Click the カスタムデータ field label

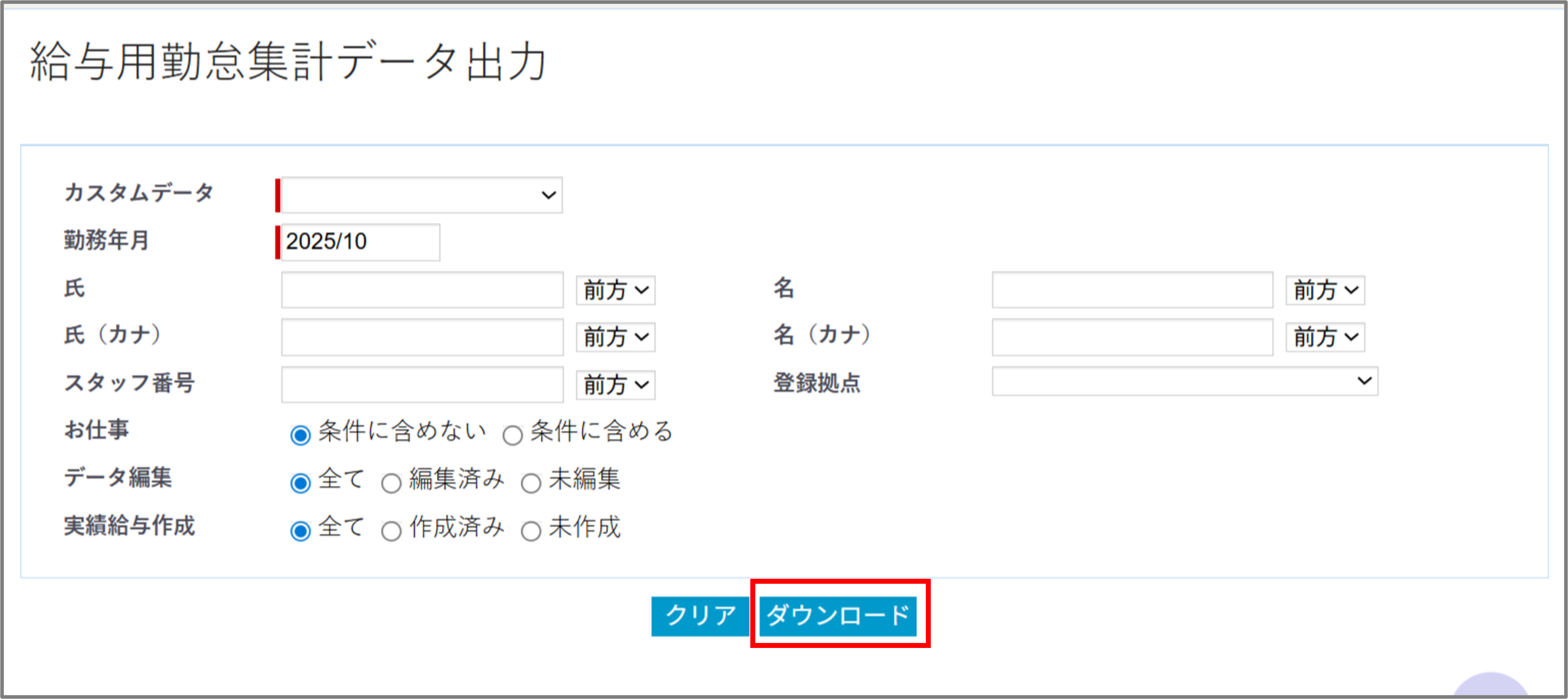[139, 193]
